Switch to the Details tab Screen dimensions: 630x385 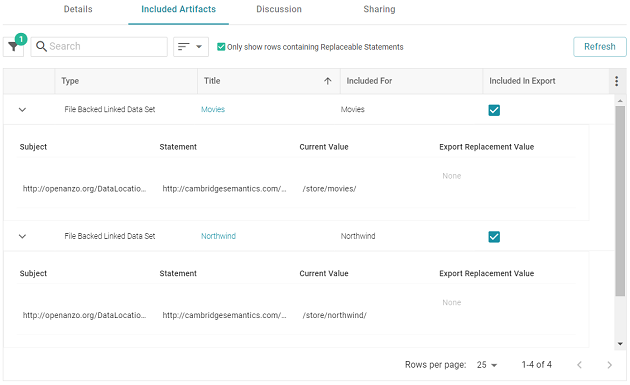[78, 9]
